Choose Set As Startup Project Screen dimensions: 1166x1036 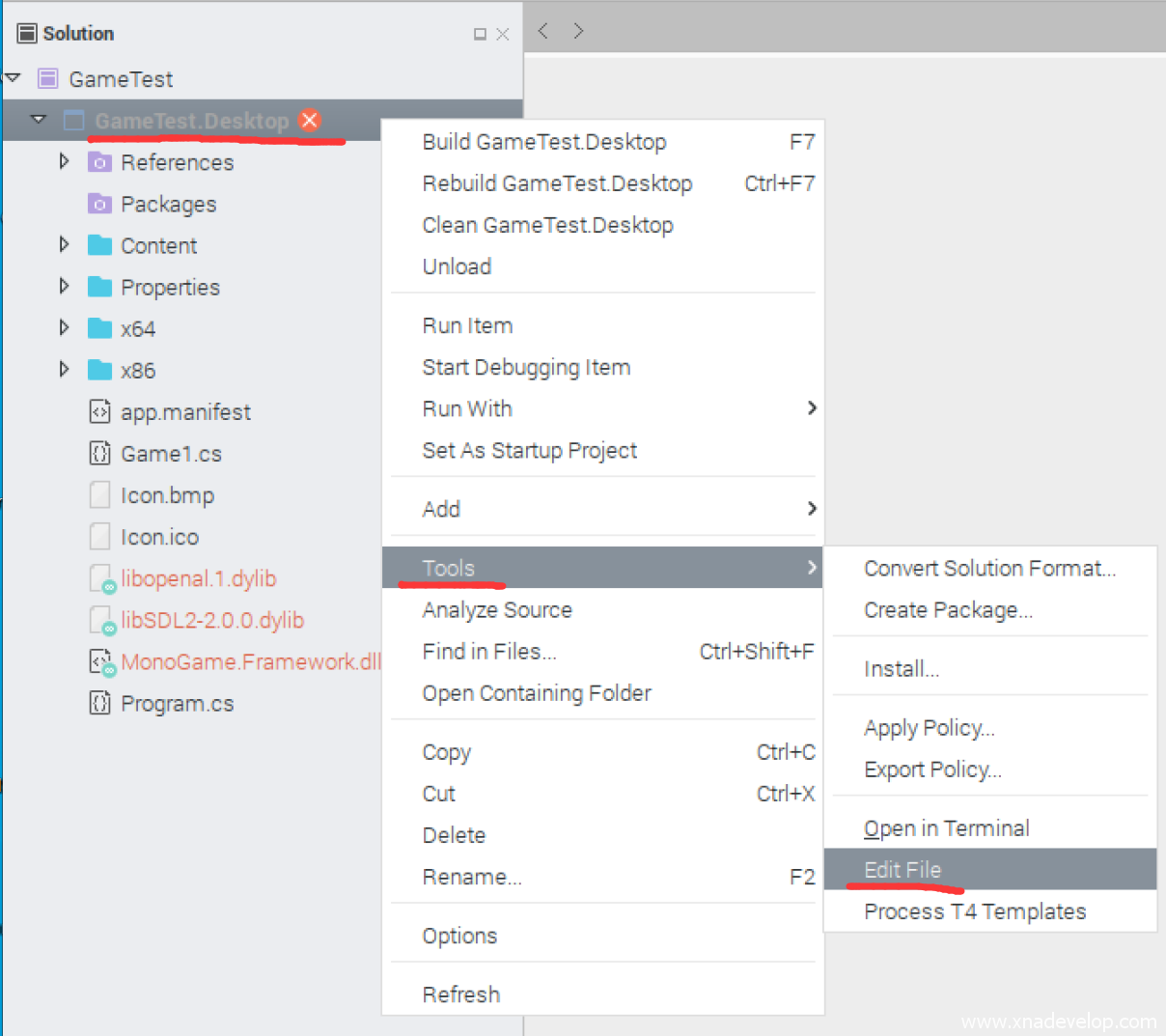point(529,450)
